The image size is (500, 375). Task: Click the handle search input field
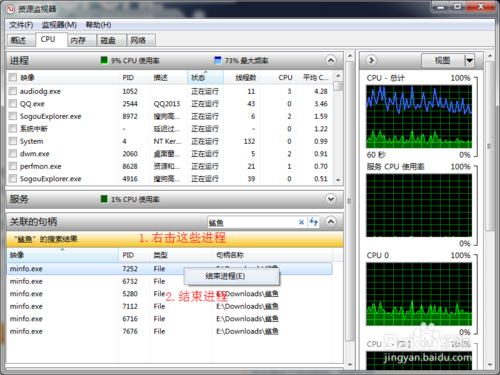click(x=252, y=222)
